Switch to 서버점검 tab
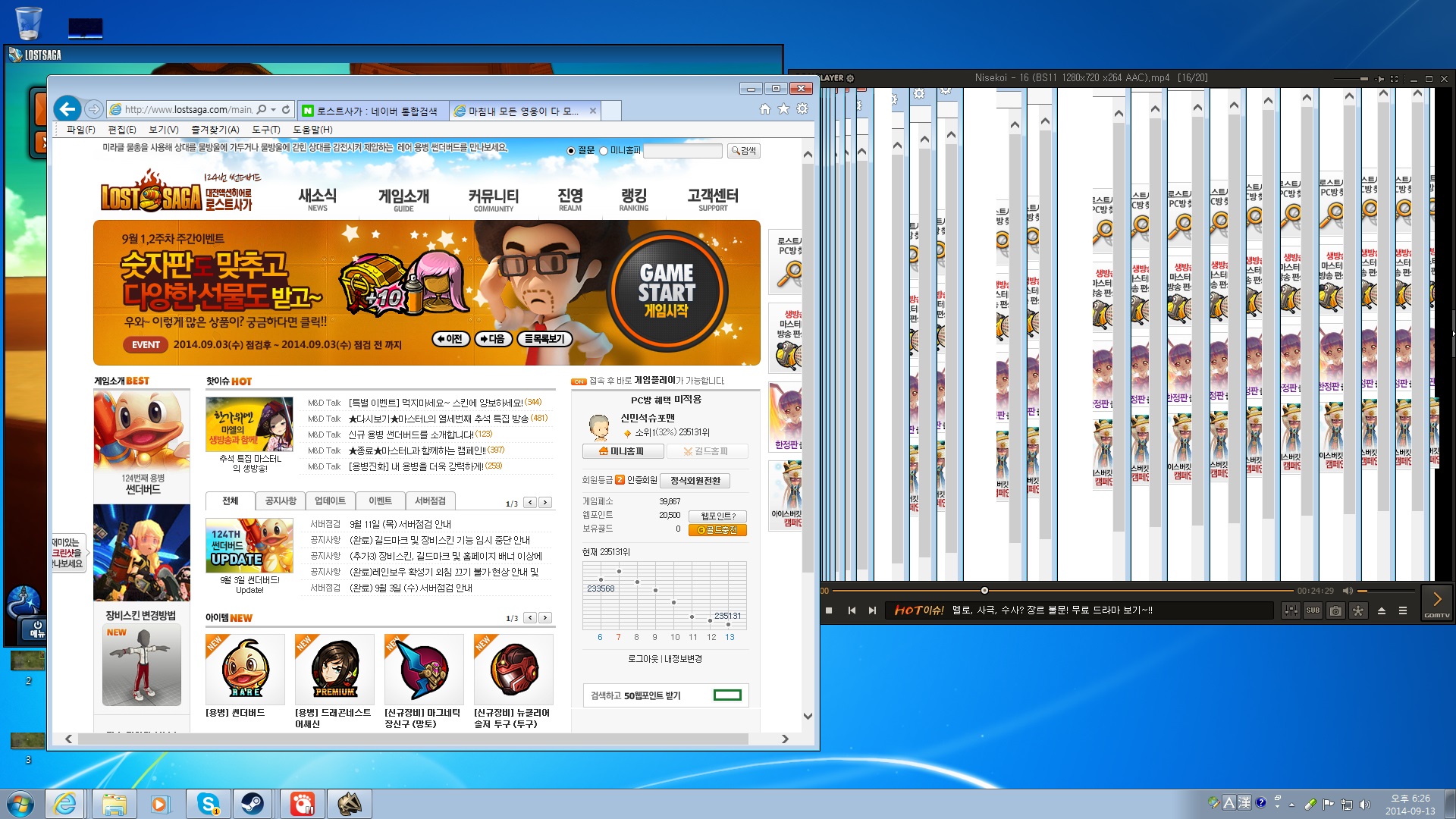 coord(430,501)
